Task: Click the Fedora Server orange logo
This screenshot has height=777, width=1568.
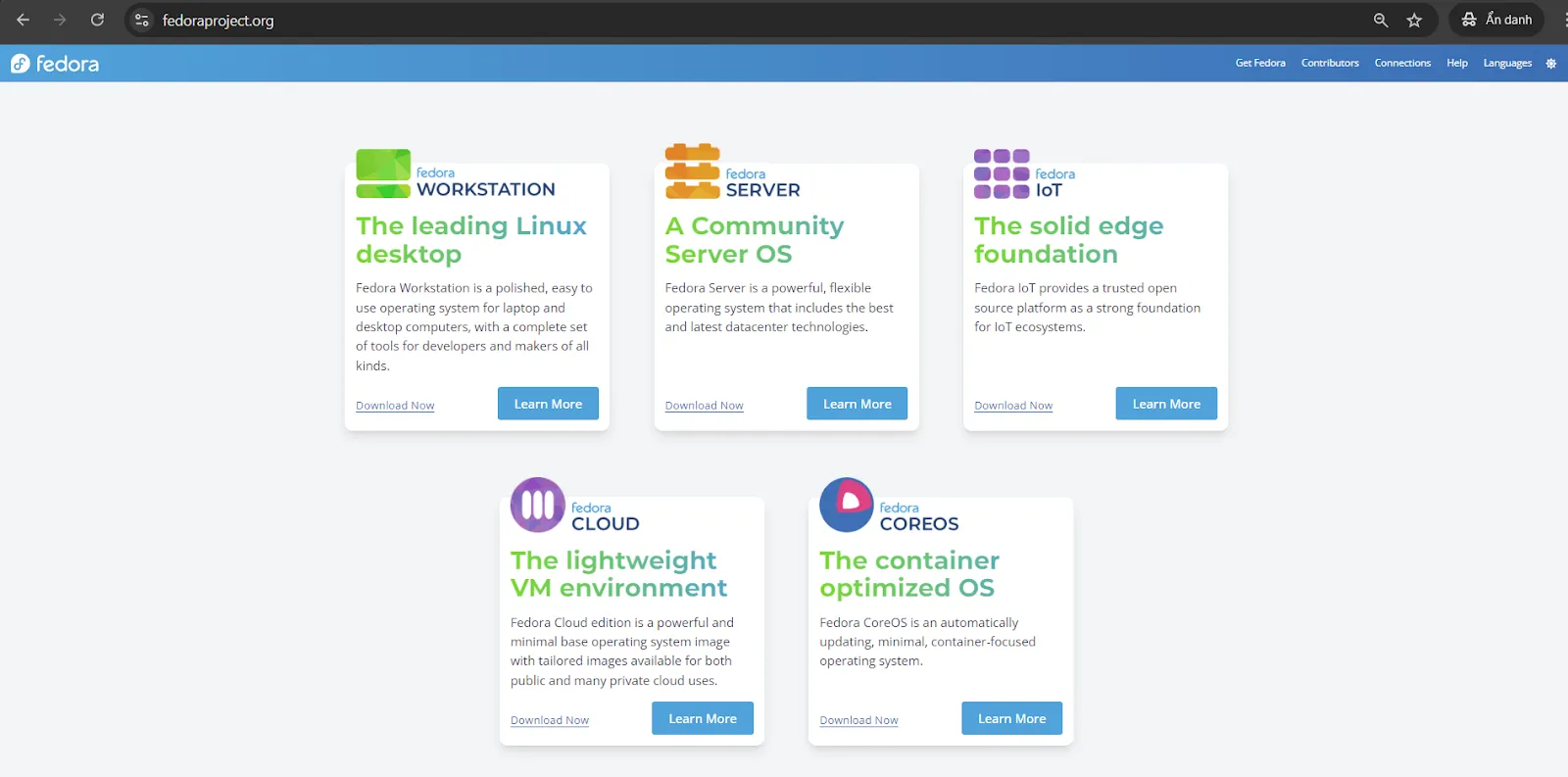Action: pyautogui.click(x=693, y=171)
